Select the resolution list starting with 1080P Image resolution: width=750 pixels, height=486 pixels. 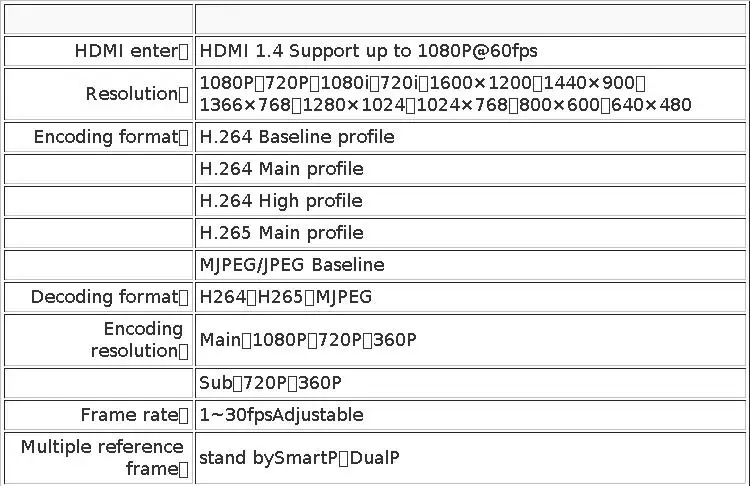pos(445,94)
